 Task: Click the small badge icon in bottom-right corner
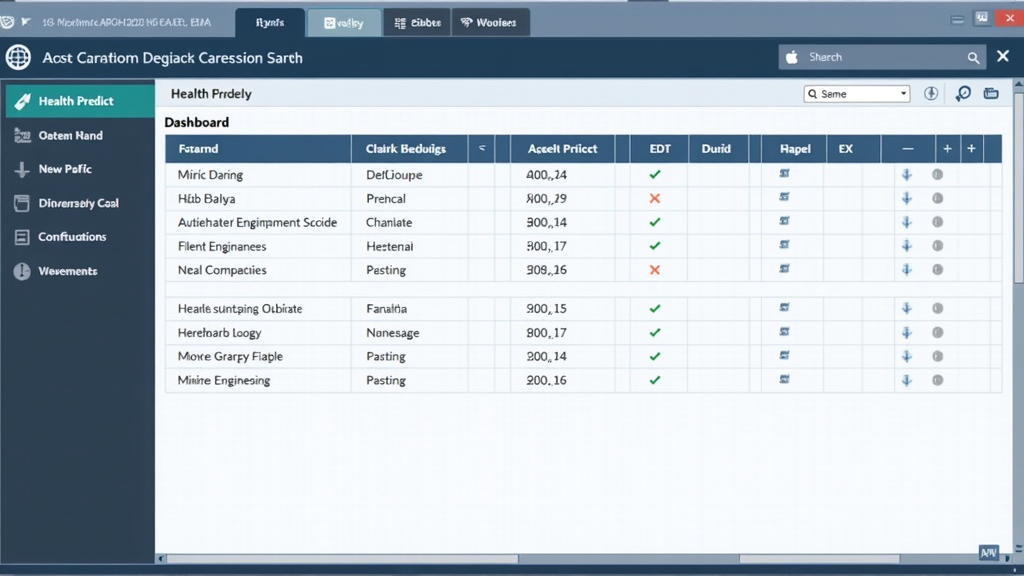point(989,553)
